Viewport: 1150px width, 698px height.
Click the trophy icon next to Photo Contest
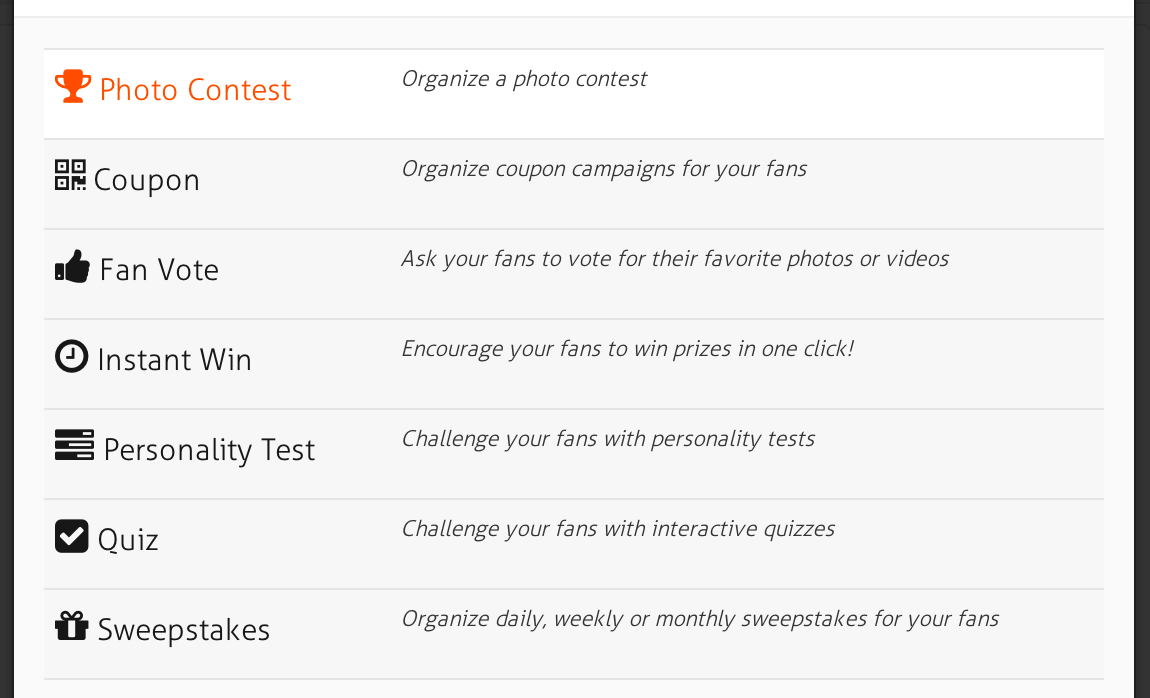72,84
